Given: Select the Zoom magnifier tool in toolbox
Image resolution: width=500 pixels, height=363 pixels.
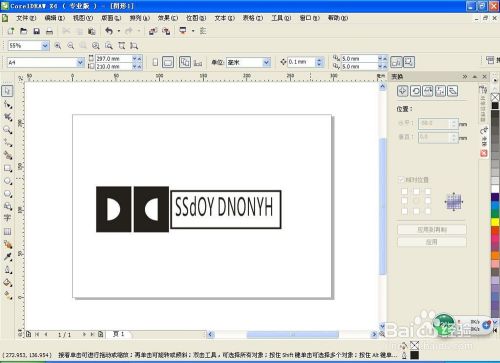Looking at the screenshot, I should [8, 130].
